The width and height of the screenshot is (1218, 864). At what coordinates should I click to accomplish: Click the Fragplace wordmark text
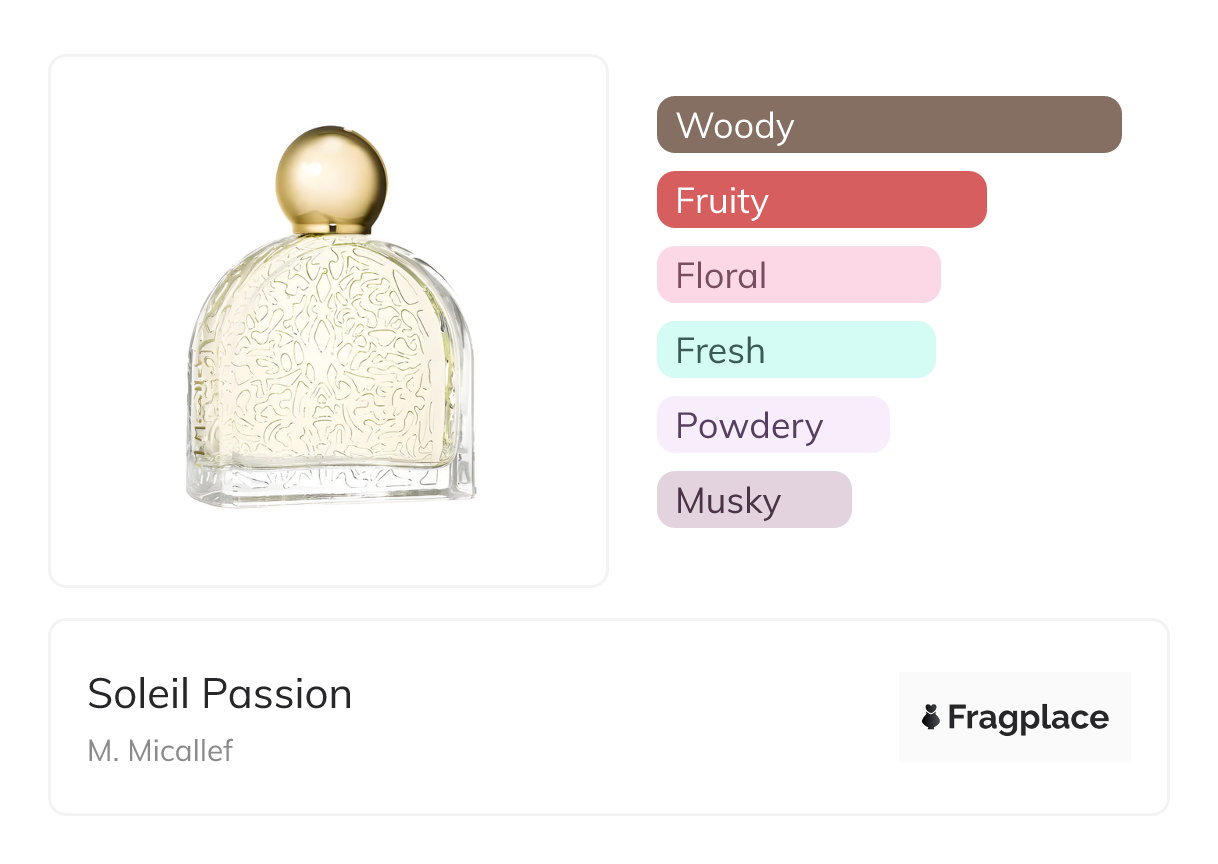click(x=1028, y=718)
